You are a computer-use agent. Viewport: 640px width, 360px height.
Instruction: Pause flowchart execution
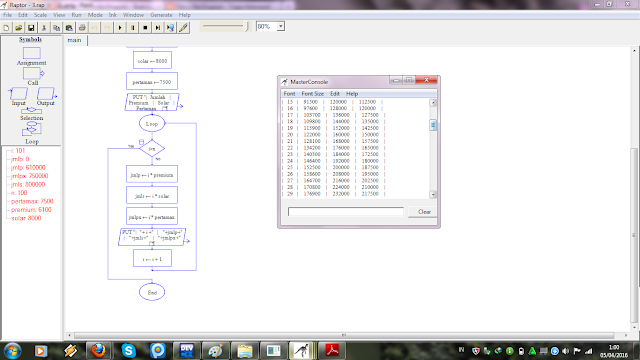pos(133,28)
